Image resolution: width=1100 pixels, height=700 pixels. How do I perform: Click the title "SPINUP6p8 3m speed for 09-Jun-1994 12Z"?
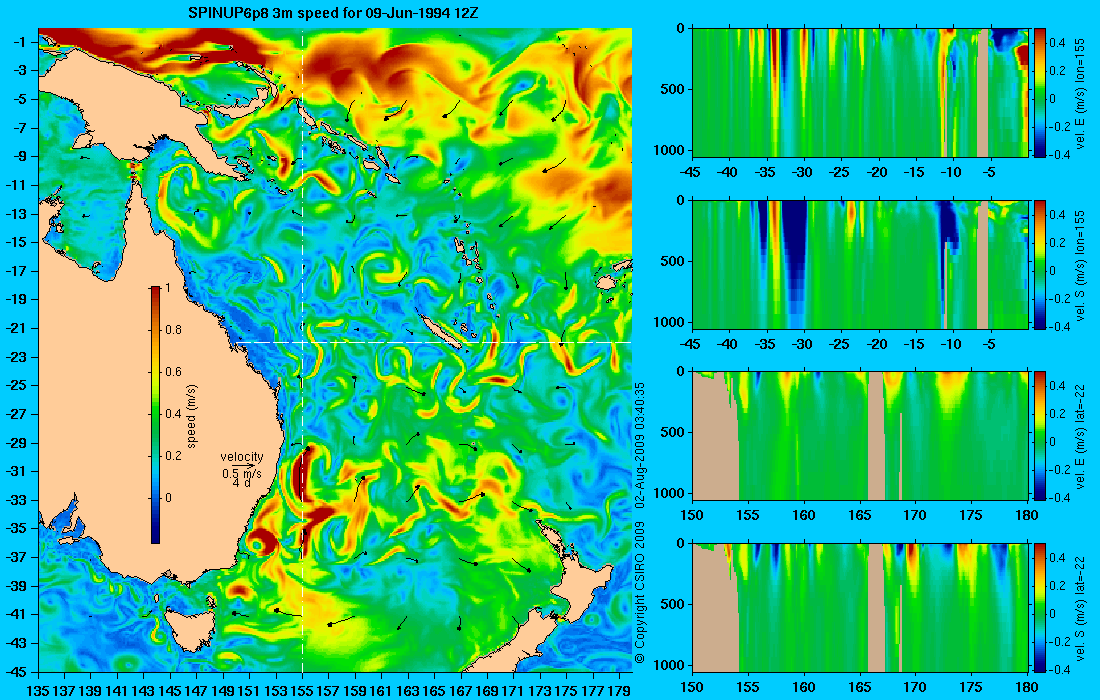pos(333,13)
